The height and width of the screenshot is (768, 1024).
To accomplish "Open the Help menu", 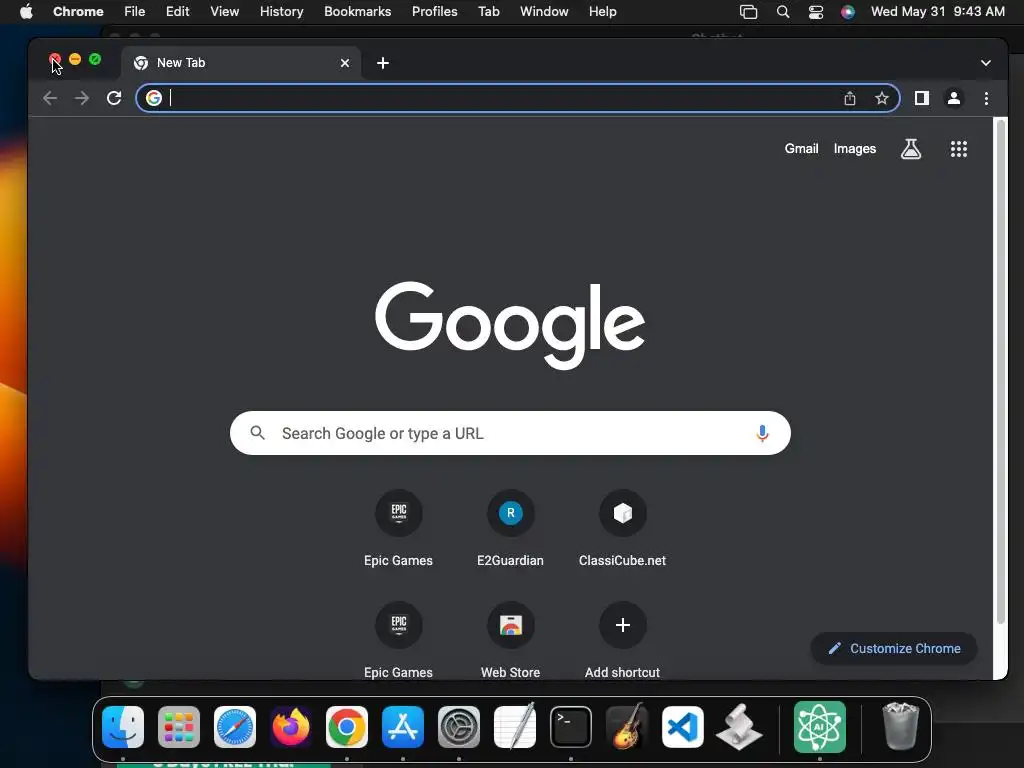I will click(x=602, y=12).
